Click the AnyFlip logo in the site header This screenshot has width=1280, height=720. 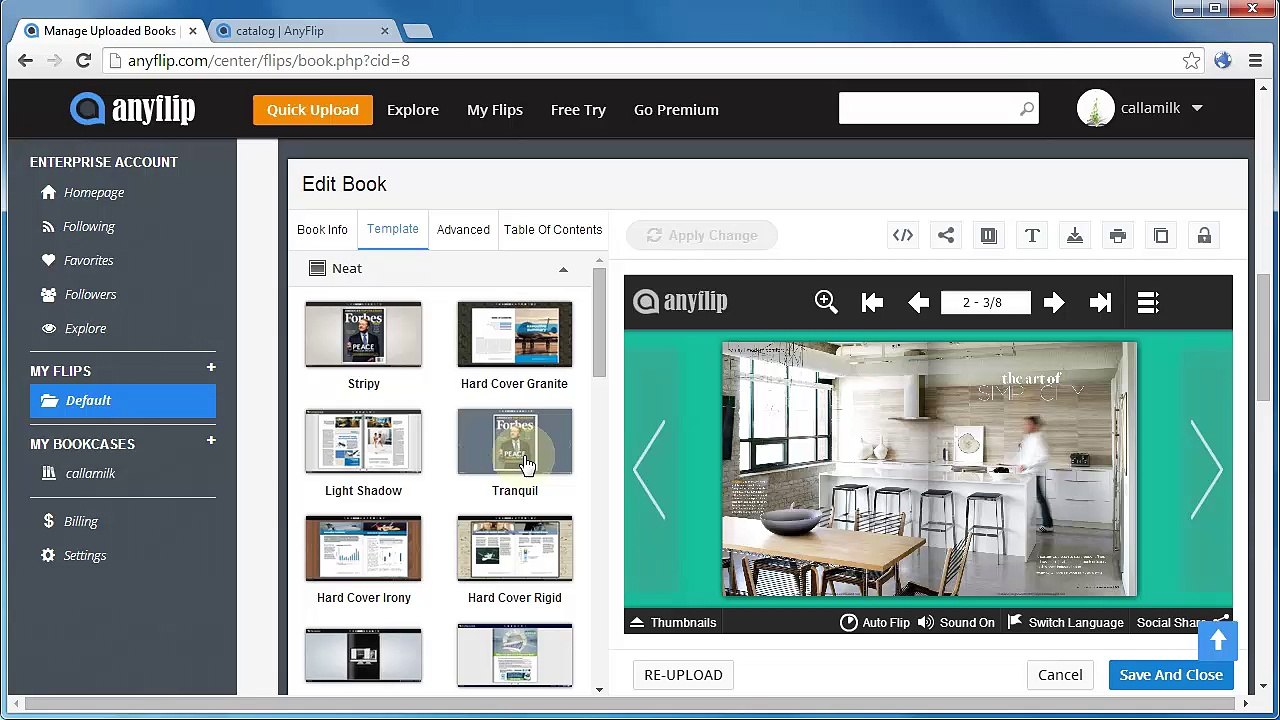pos(132,109)
